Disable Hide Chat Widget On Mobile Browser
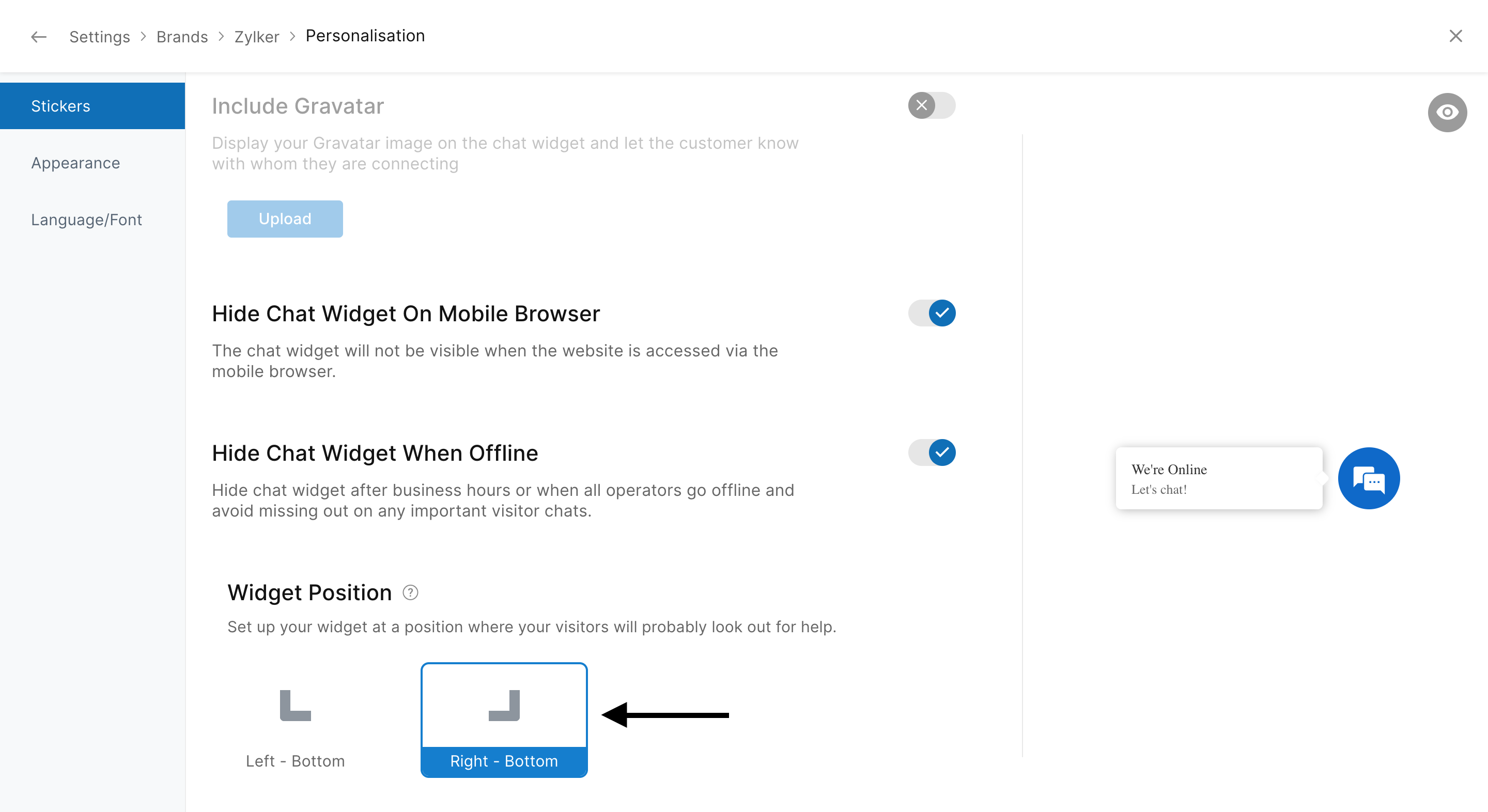Viewport: 1488px width, 812px height. [931, 313]
